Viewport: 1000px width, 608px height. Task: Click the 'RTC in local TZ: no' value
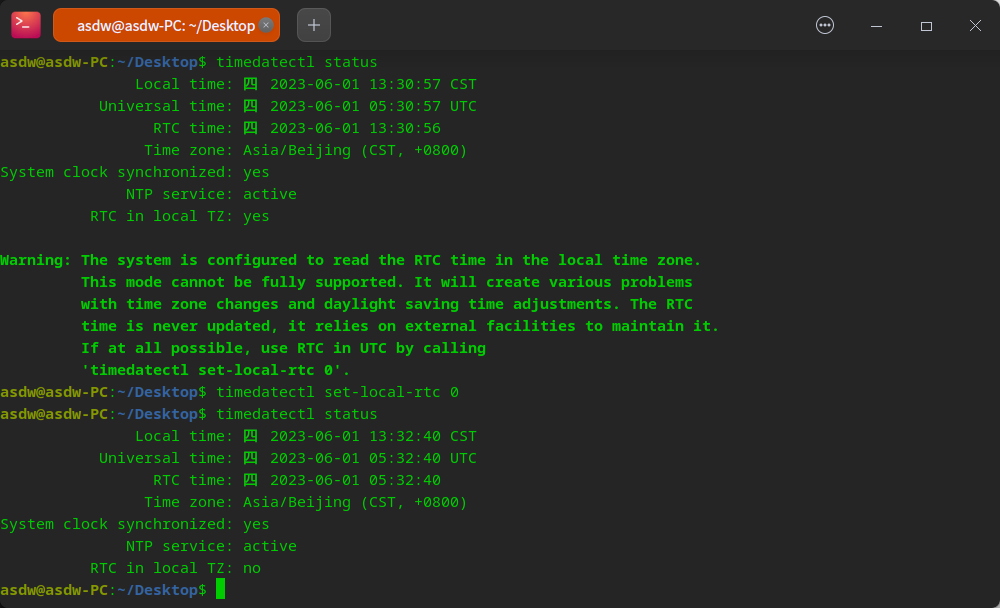pyautogui.click(x=252, y=568)
